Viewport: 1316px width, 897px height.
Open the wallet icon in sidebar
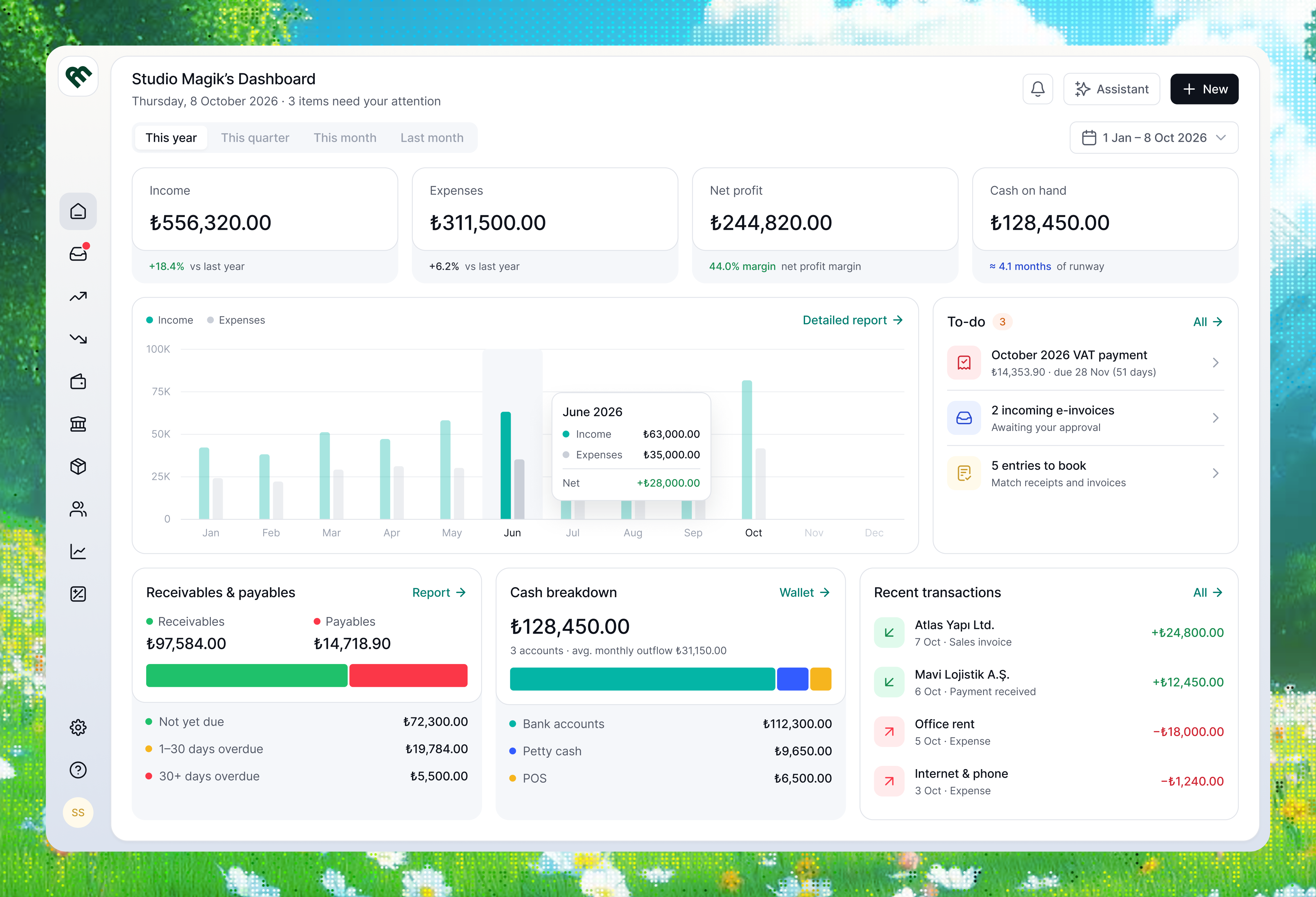tap(78, 382)
